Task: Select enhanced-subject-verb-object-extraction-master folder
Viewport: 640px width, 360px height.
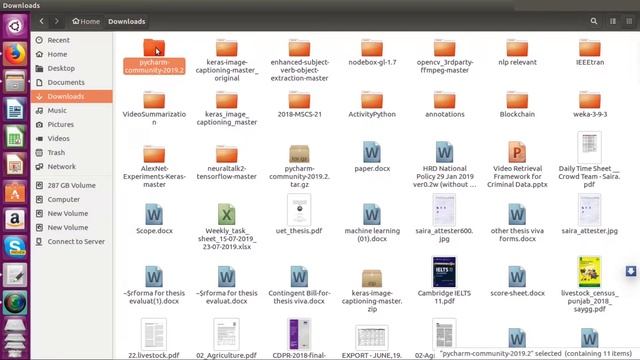Action: pyautogui.click(x=300, y=60)
